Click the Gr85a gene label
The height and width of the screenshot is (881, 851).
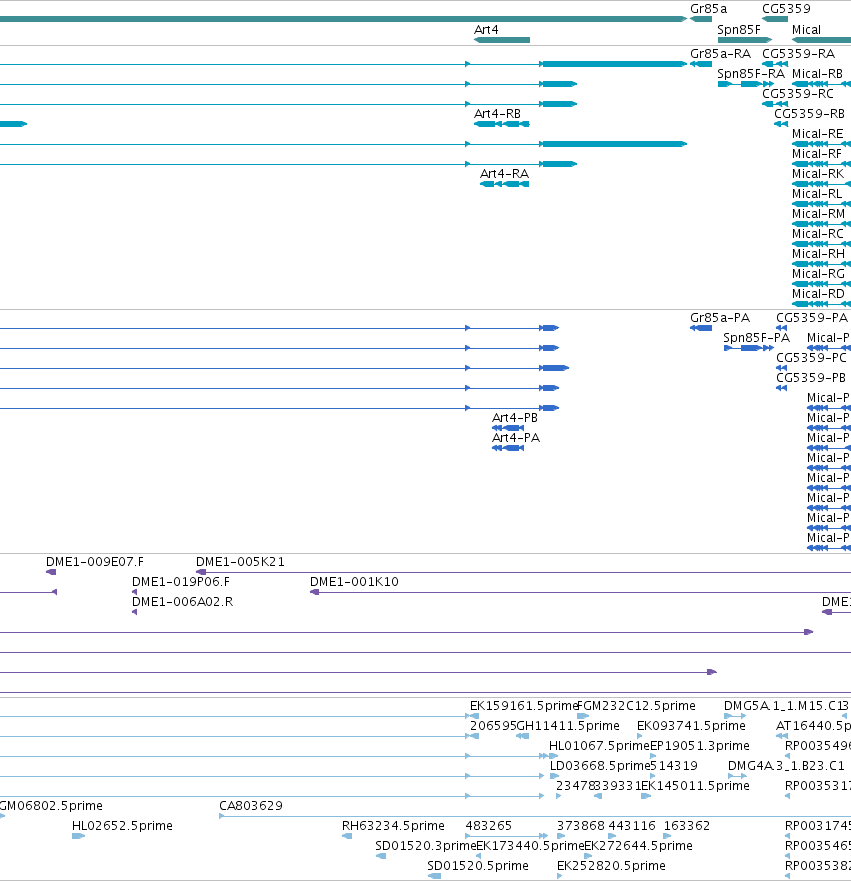pos(708,9)
